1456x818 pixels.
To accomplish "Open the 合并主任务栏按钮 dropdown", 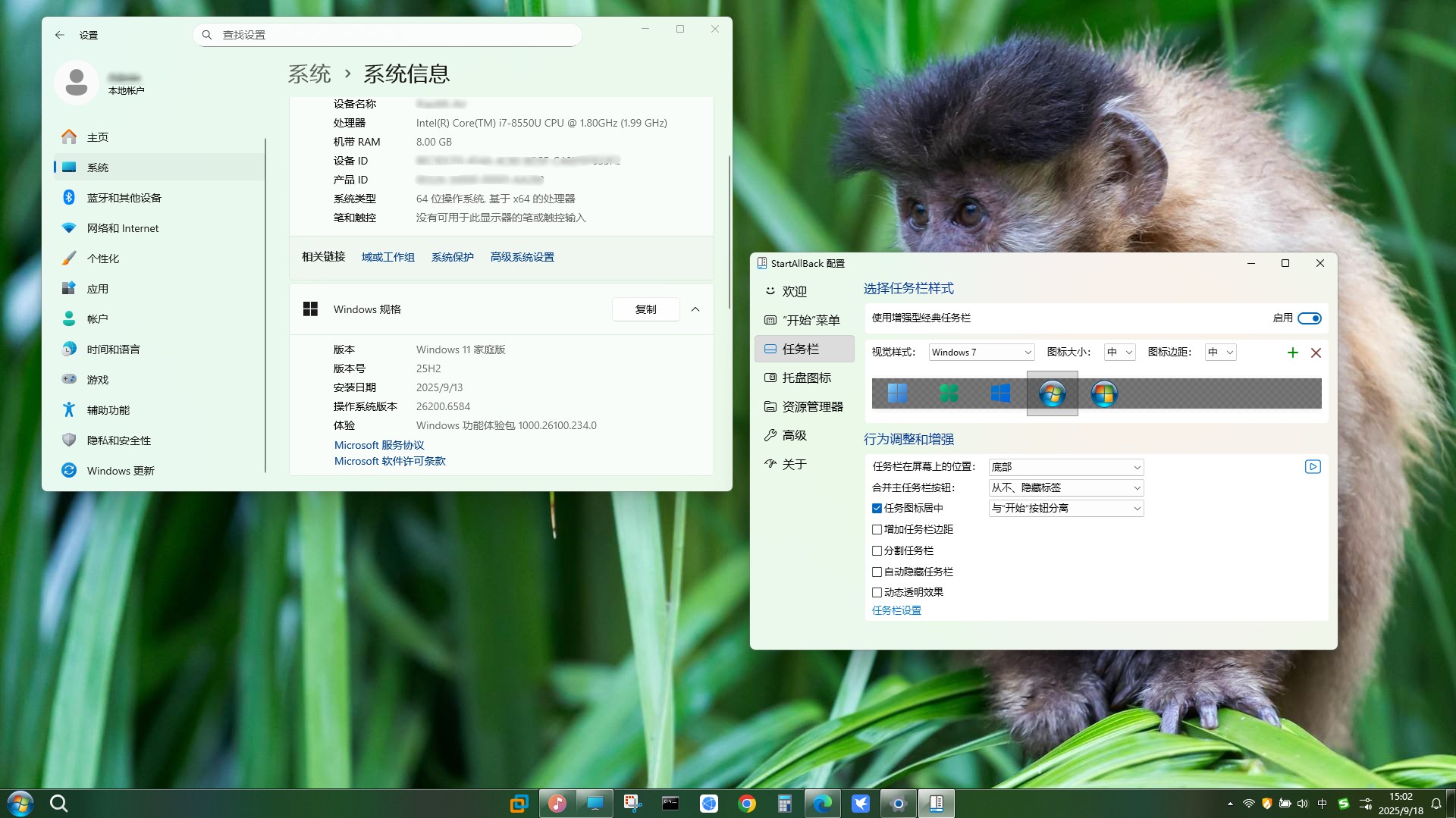I will coord(1066,487).
